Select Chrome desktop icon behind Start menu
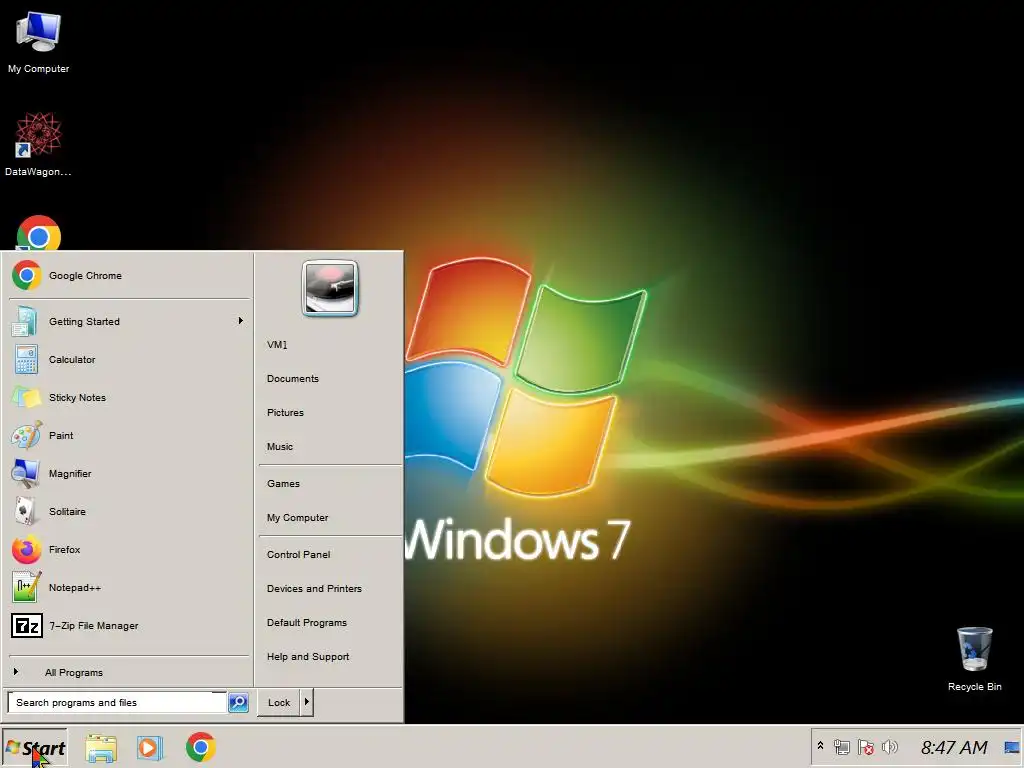 coord(39,232)
